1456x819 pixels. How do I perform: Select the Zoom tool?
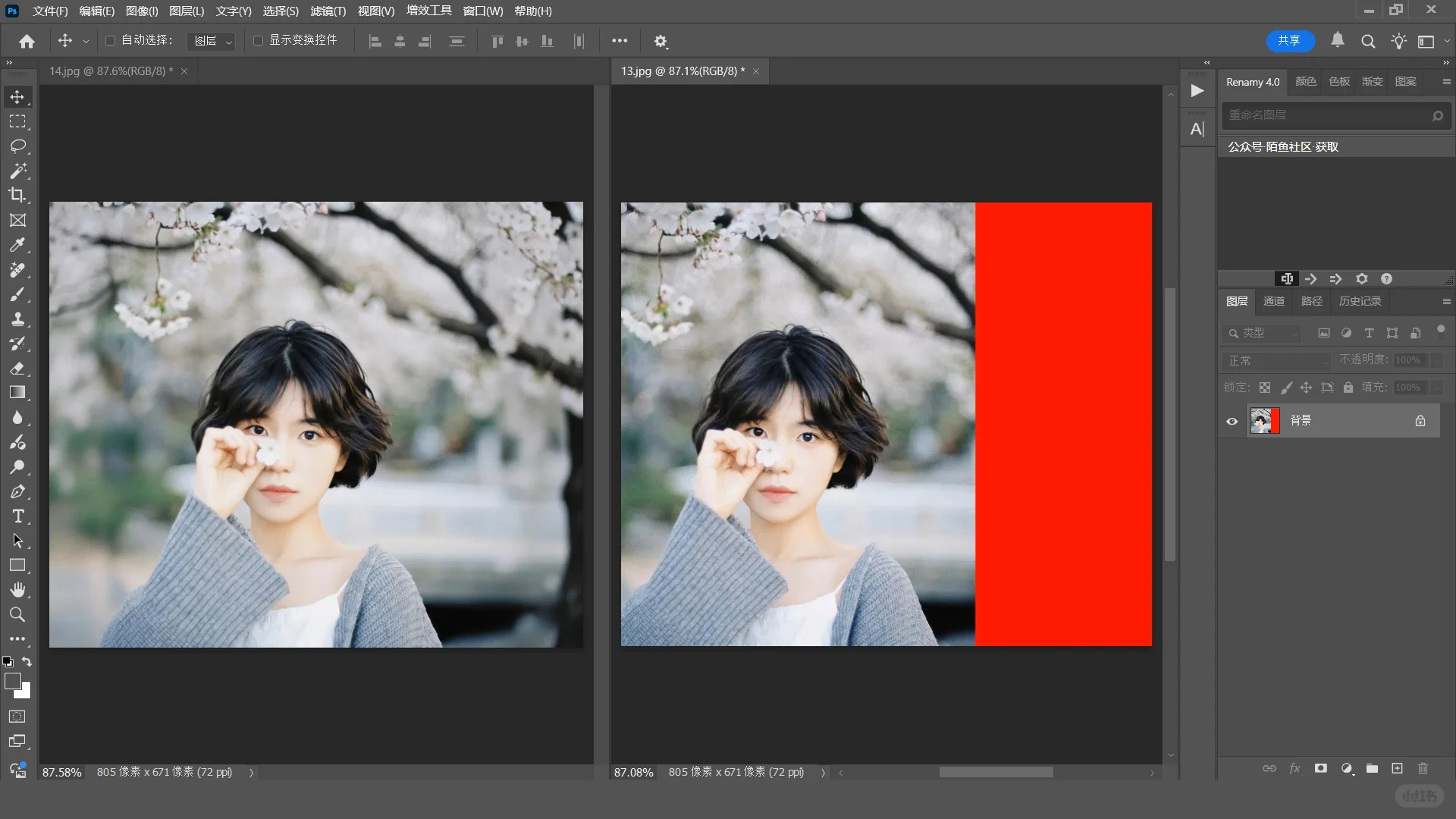[x=17, y=614]
